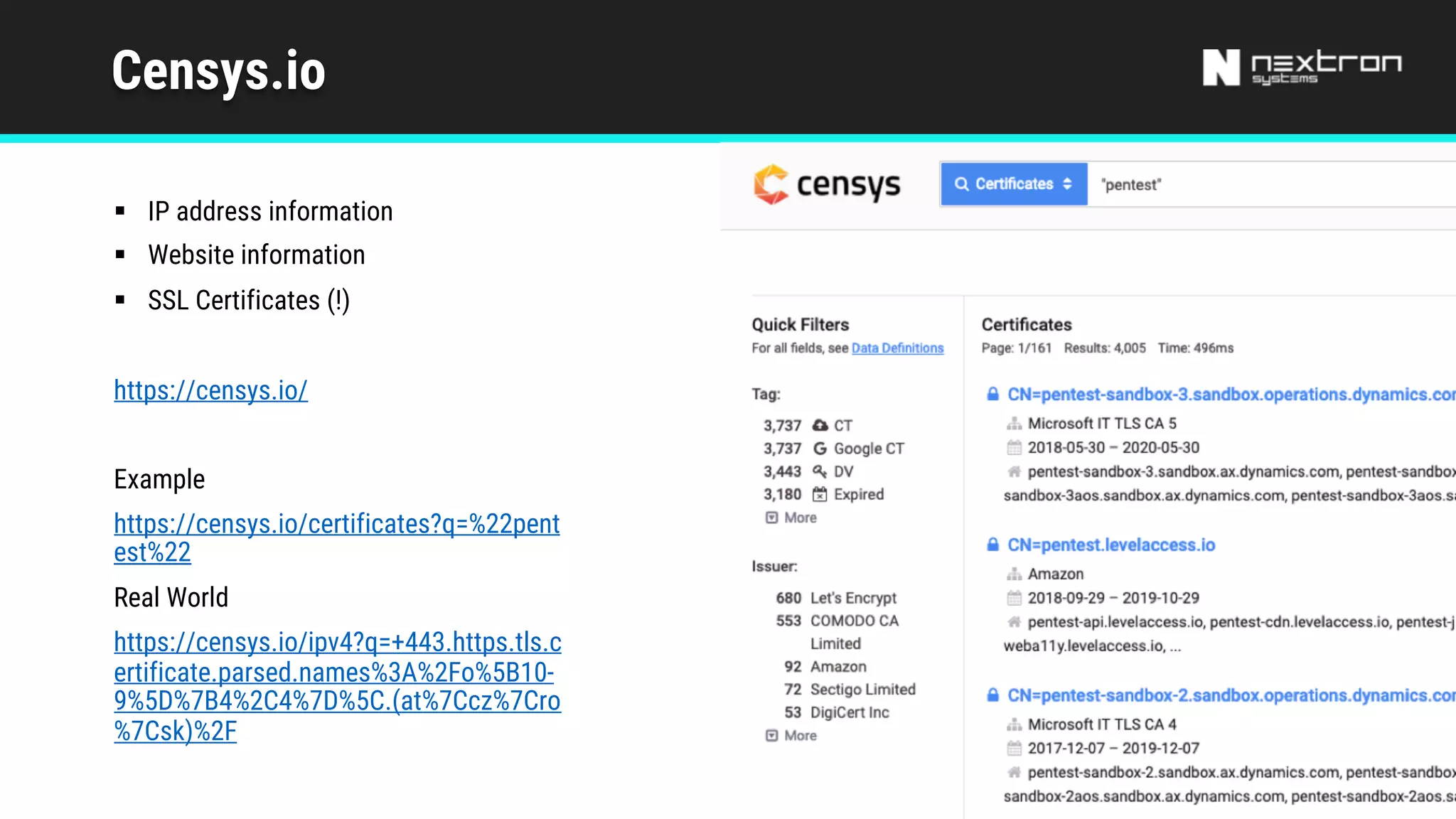The width and height of the screenshot is (1456, 819).
Task: Click the Censys logo icon
Action: click(771, 184)
